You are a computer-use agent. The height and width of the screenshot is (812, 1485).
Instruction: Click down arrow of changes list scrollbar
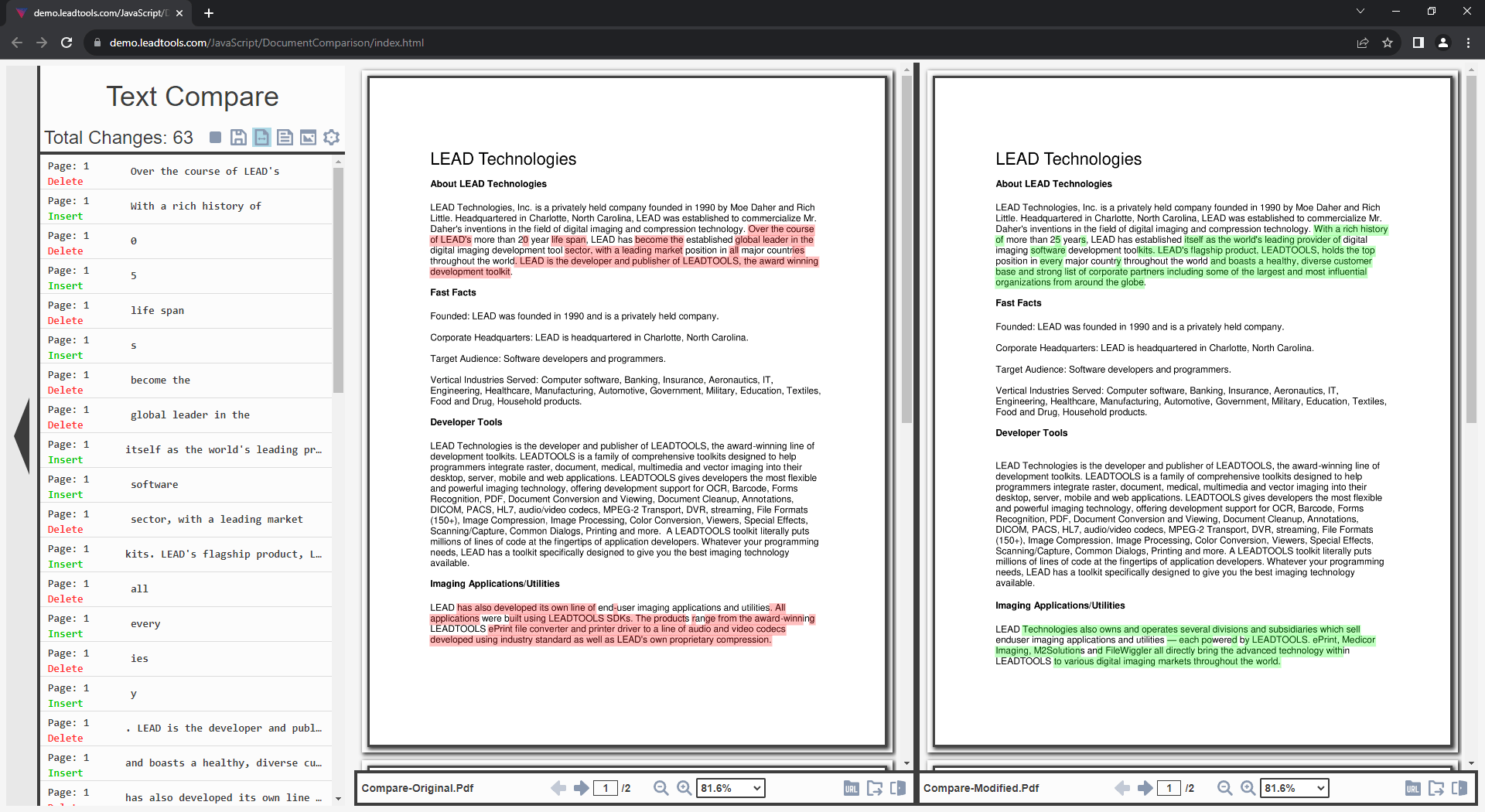pos(338,799)
